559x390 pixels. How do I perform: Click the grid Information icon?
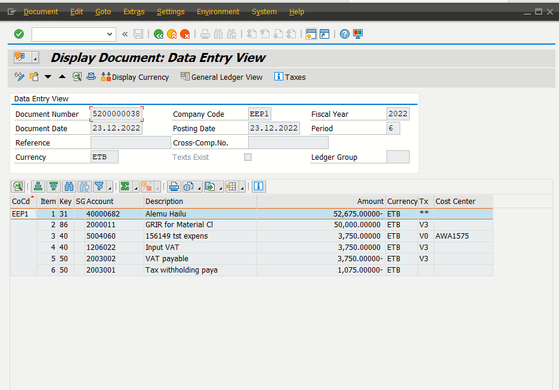pyautogui.click(x=258, y=186)
